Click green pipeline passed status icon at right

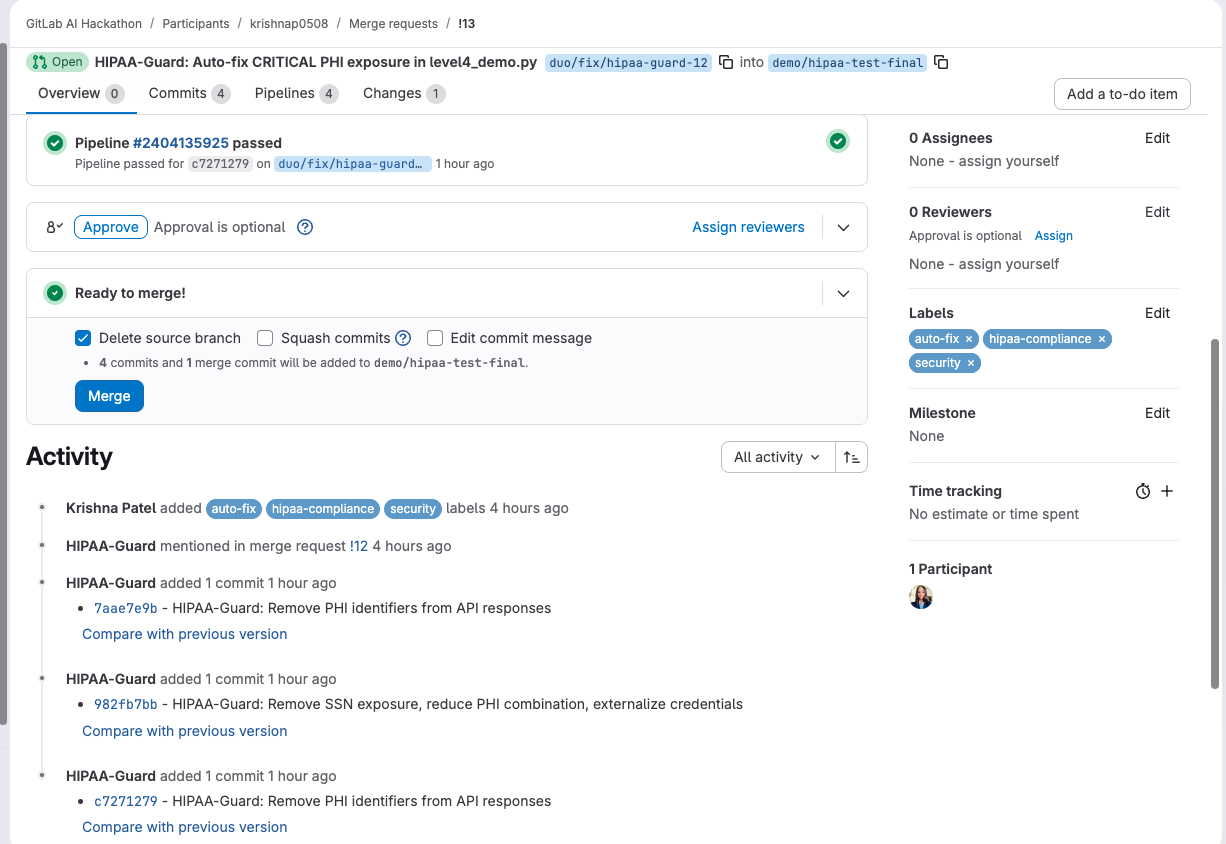coord(838,142)
